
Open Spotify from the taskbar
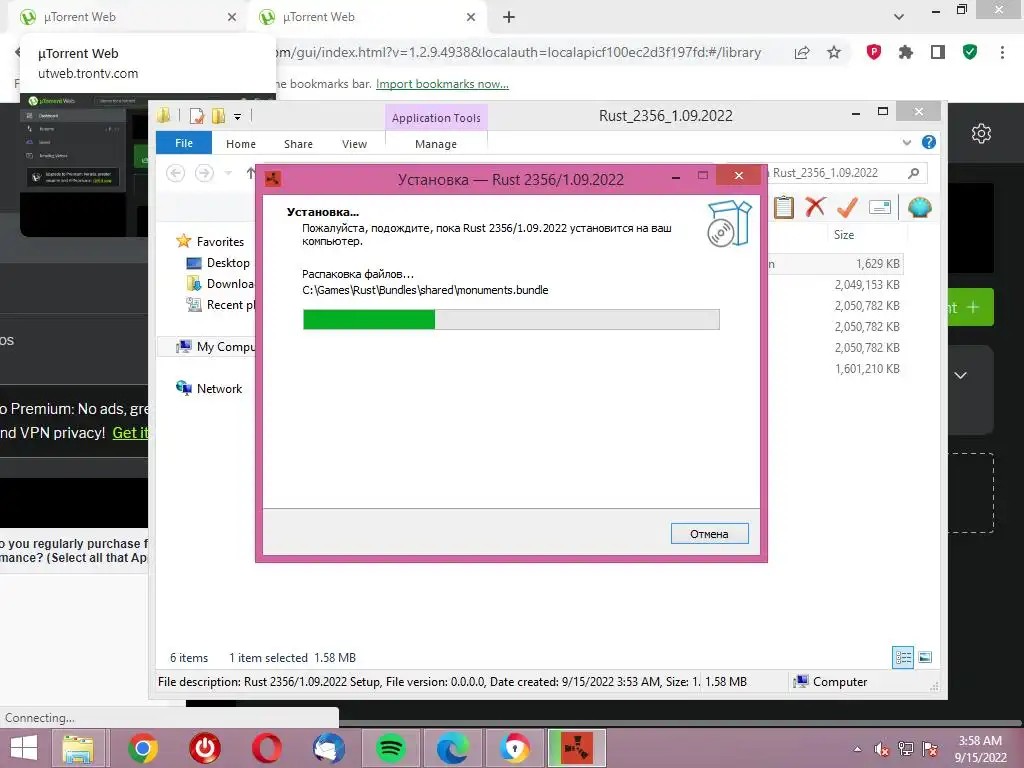pyautogui.click(x=391, y=748)
